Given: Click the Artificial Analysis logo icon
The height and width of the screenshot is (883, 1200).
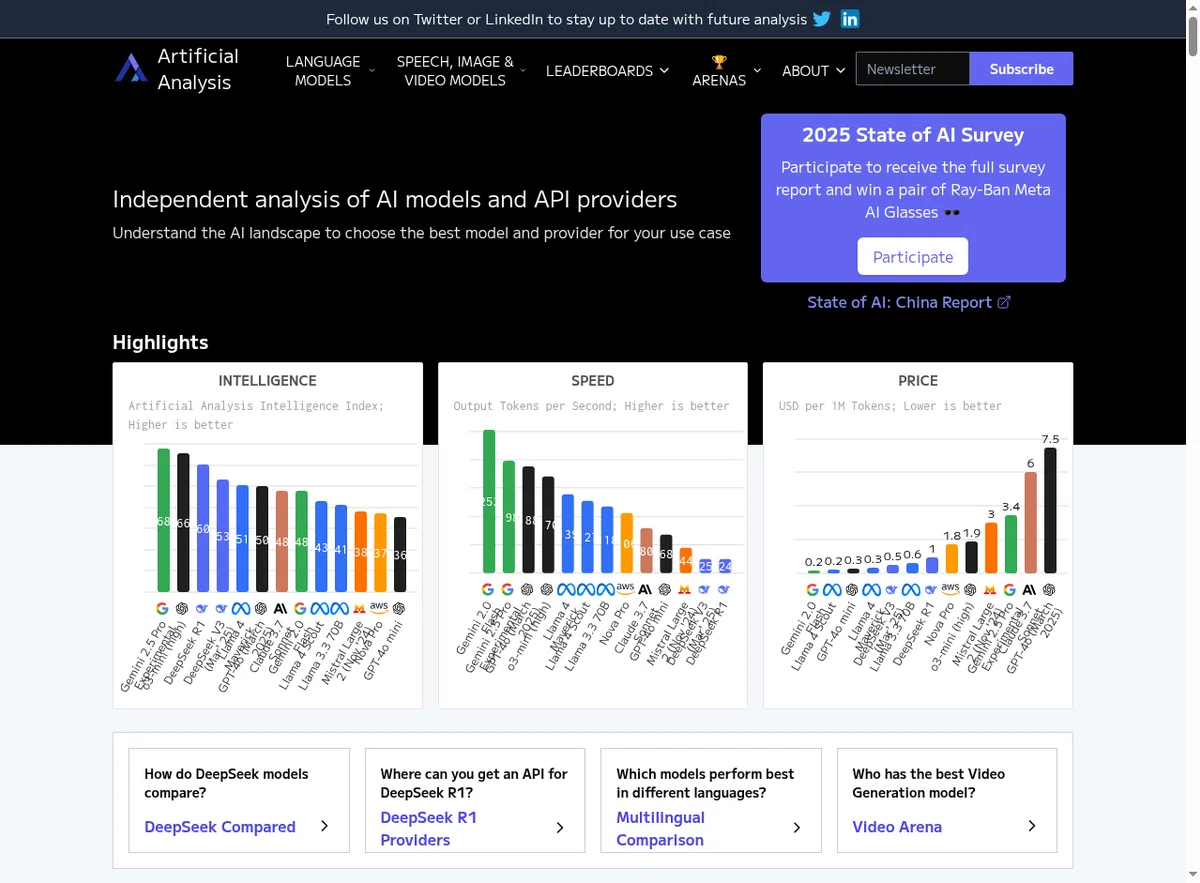Looking at the screenshot, I should (131, 69).
